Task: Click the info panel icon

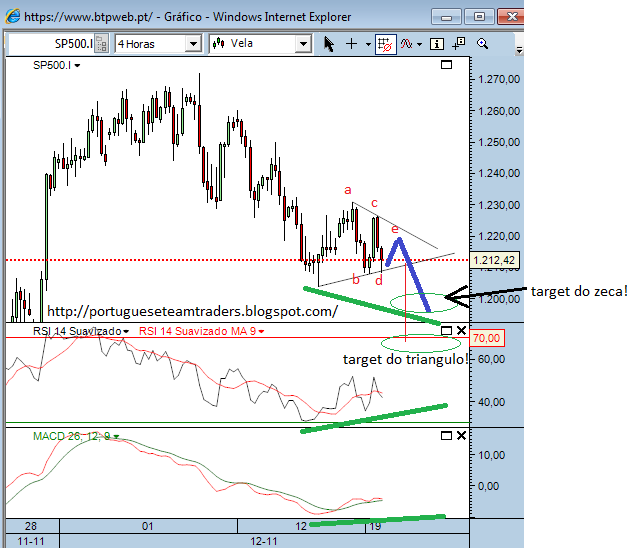Action: tap(436, 44)
